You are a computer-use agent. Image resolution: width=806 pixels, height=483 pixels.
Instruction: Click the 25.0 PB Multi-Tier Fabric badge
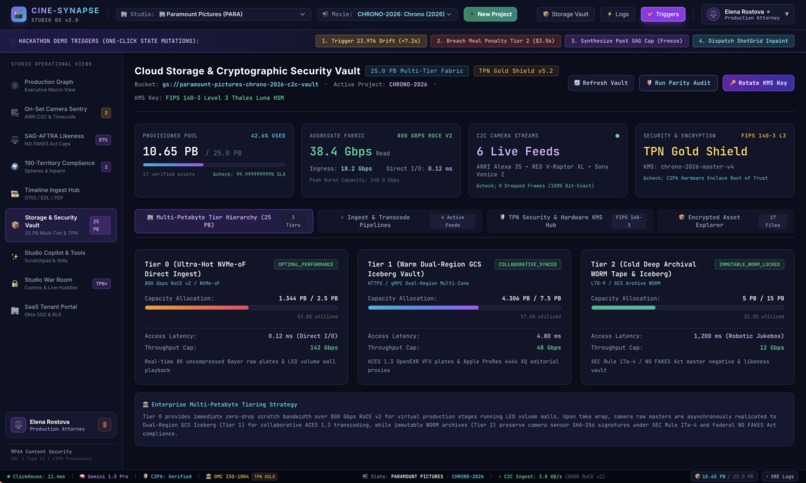pos(416,71)
